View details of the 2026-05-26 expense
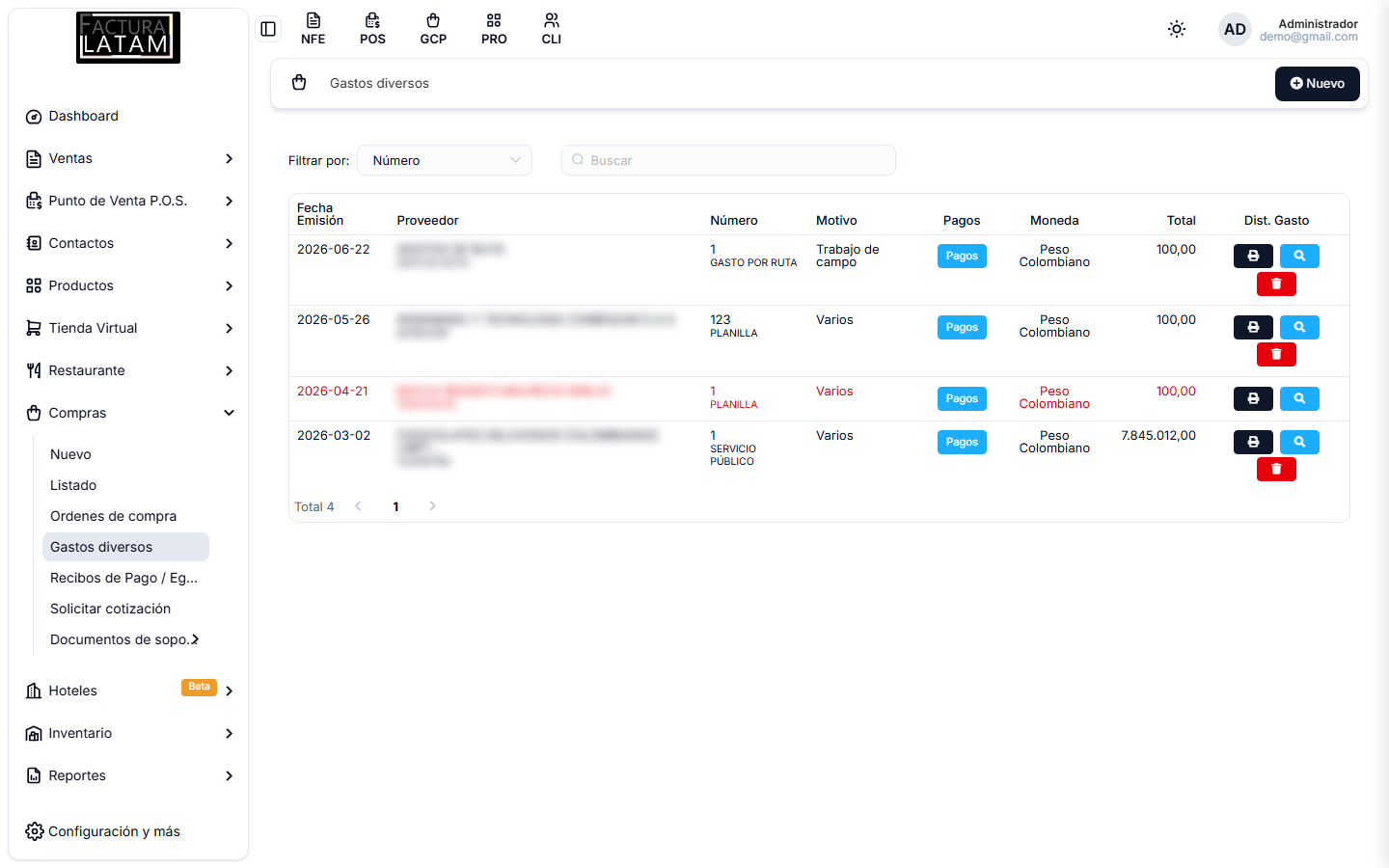This screenshot has height=868, width=1389. click(x=1299, y=327)
